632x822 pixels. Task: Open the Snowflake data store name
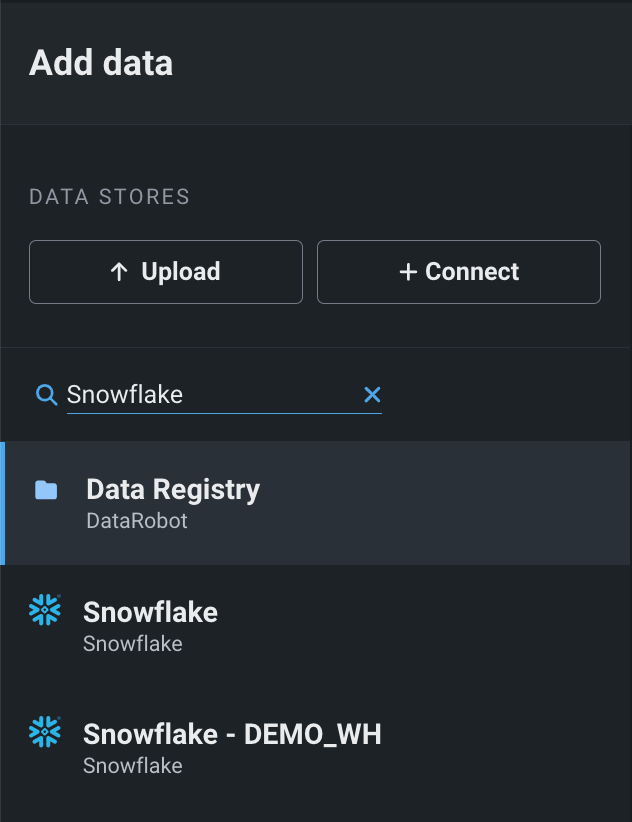tap(150, 612)
